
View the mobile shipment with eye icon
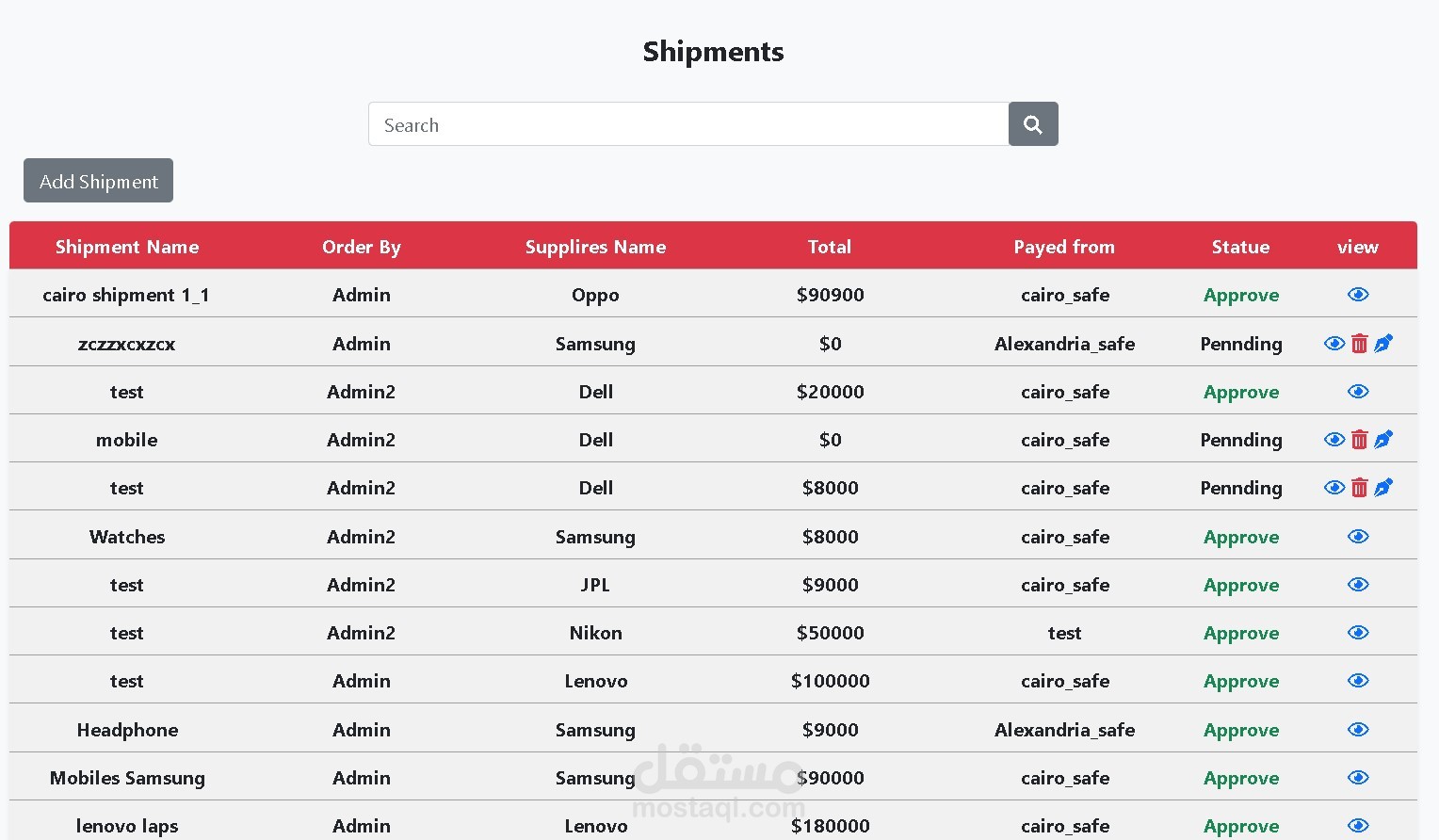tap(1334, 440)
